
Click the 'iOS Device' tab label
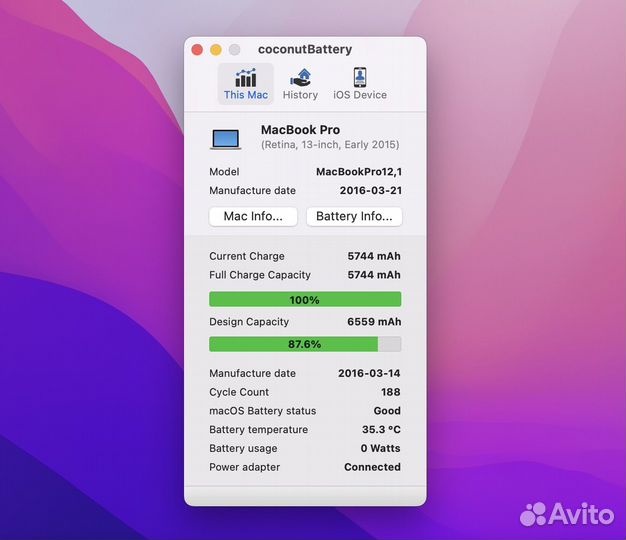[360, 95]
